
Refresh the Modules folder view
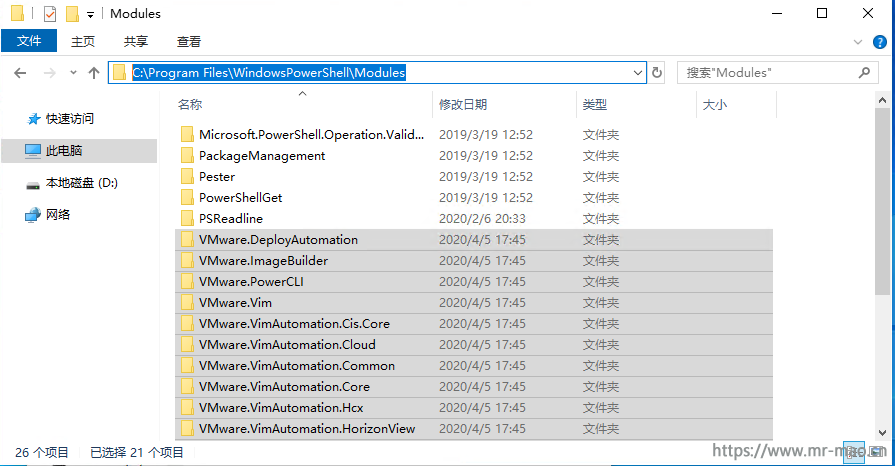click(x=657, y=73)
